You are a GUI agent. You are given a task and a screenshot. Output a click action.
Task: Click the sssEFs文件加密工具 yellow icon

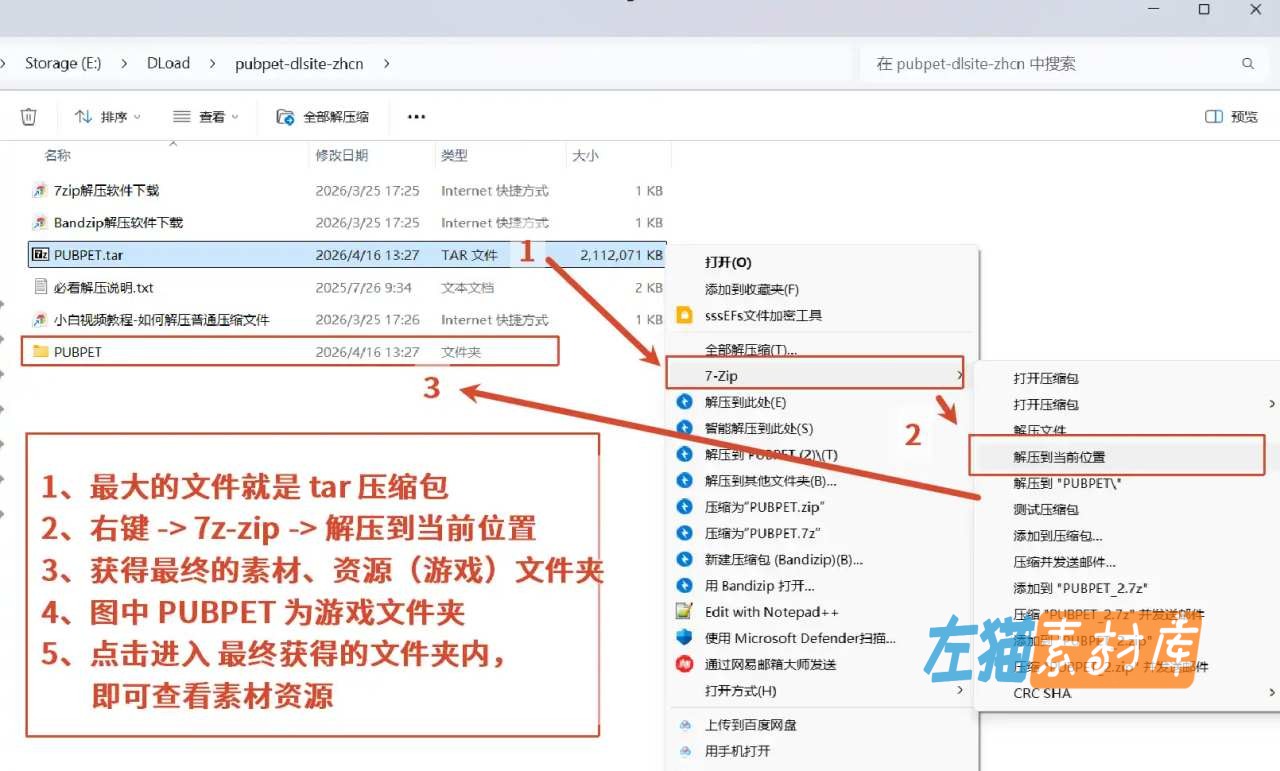[684, 315]
